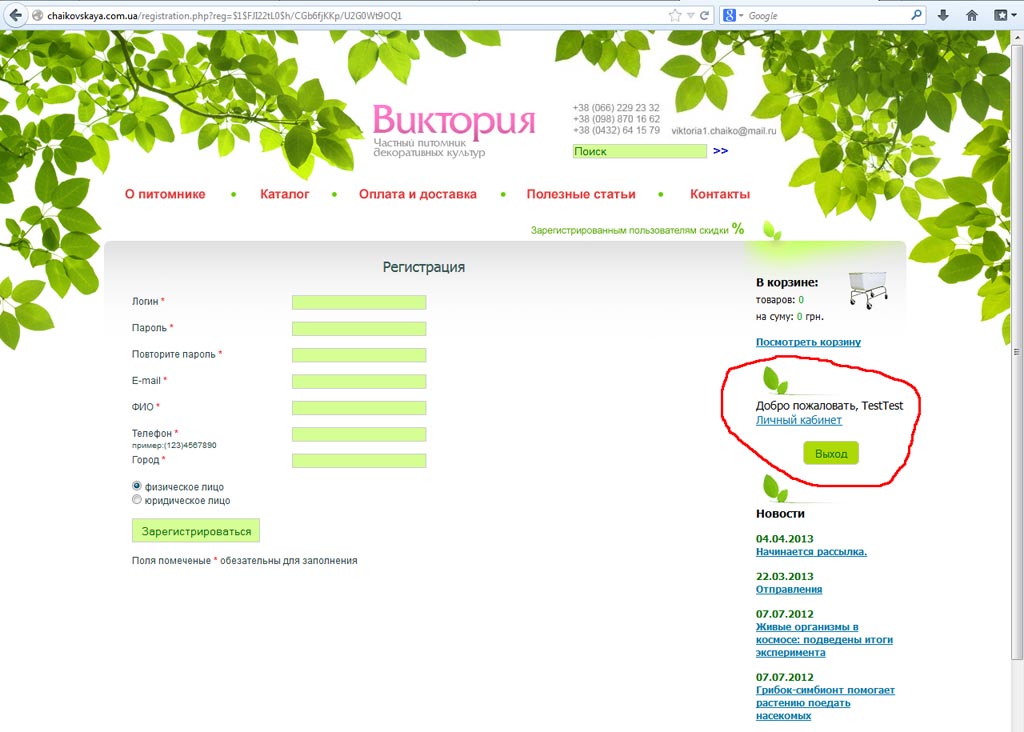
Task: Click the shopping cart image
Action: click(867, 289)
